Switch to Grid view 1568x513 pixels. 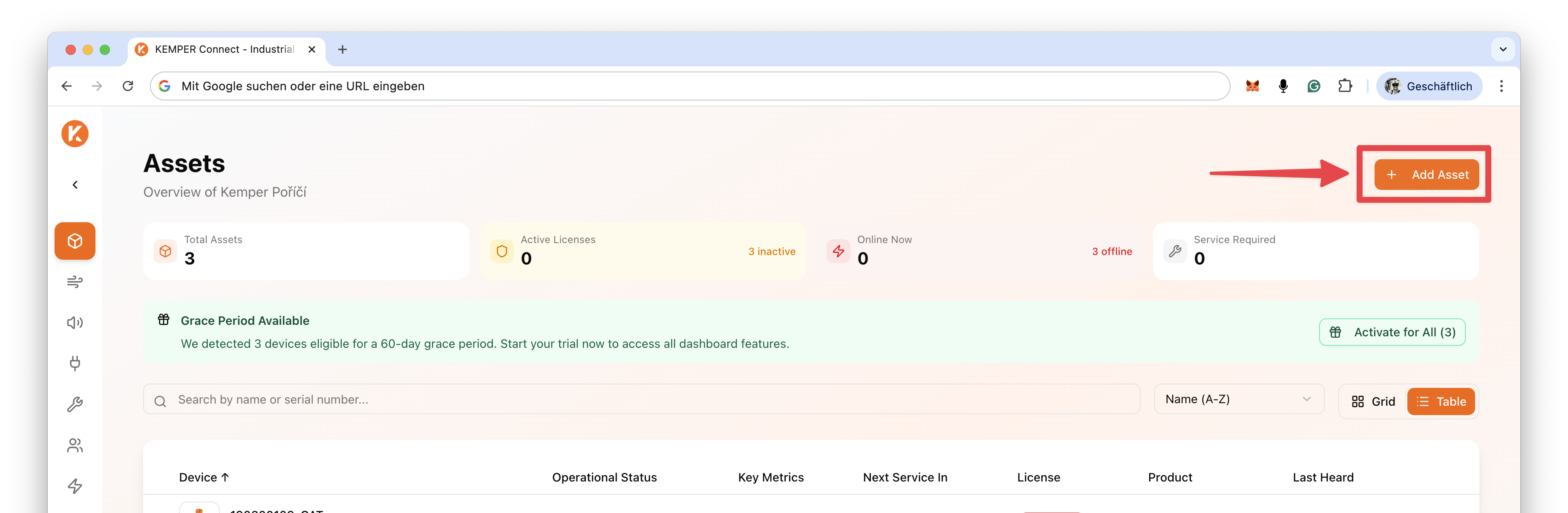[1373, 401]
